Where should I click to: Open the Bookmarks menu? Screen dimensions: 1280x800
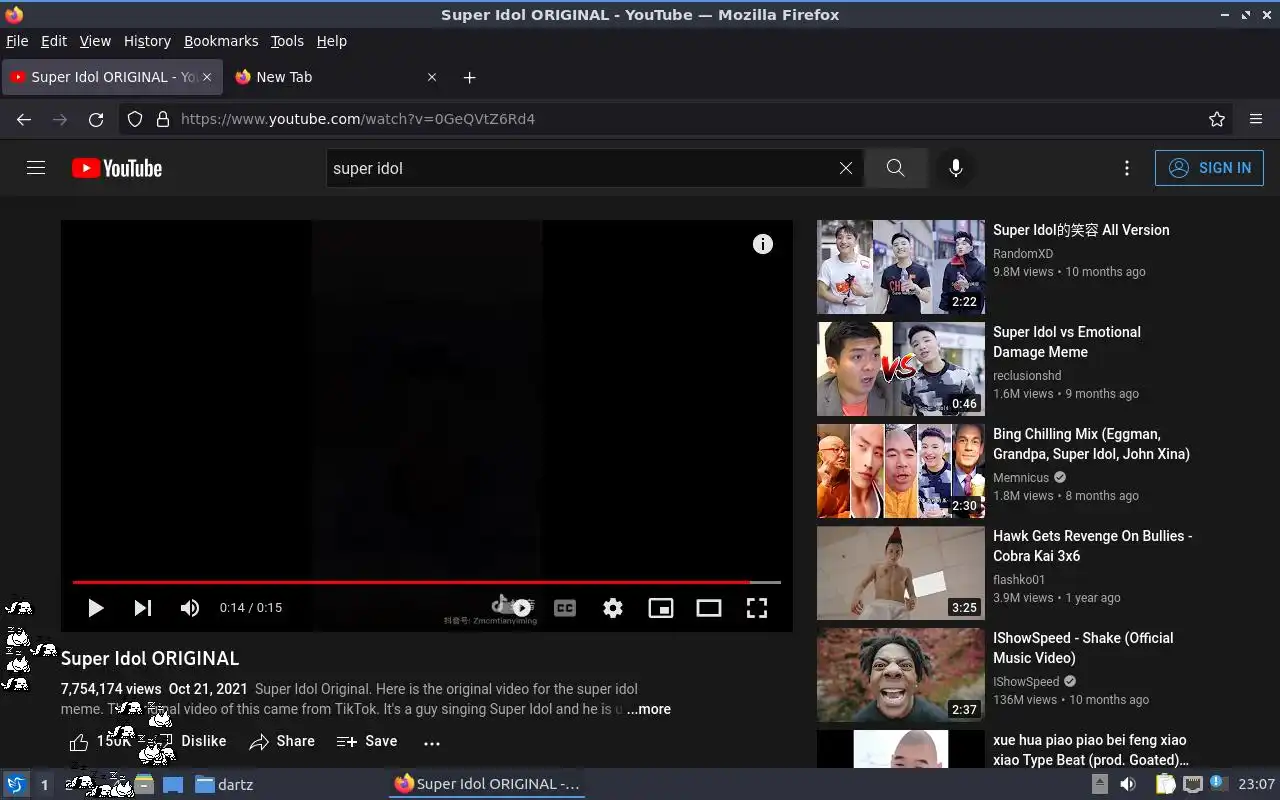[221, 41]
